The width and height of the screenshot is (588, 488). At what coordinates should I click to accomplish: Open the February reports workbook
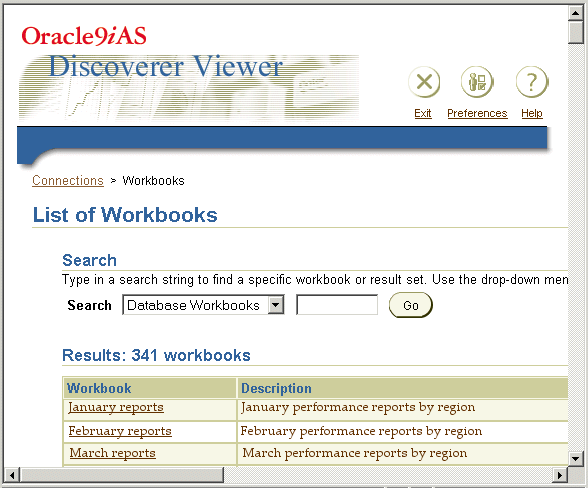120,431
